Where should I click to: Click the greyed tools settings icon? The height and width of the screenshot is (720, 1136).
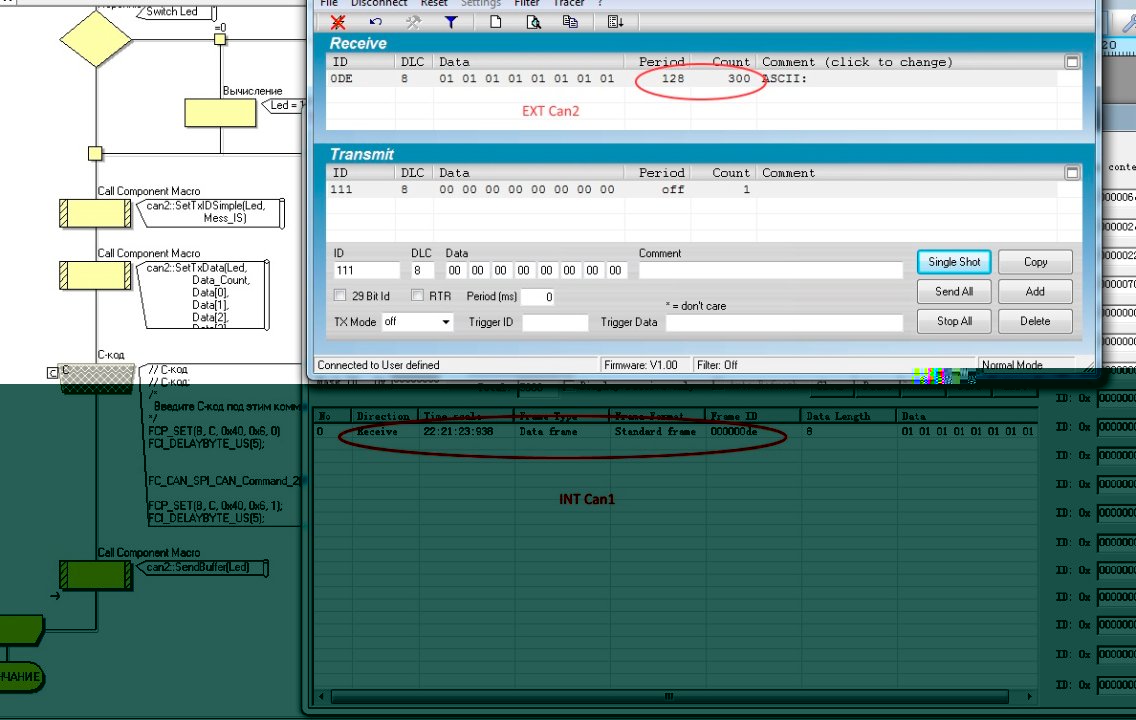point(413,22)
